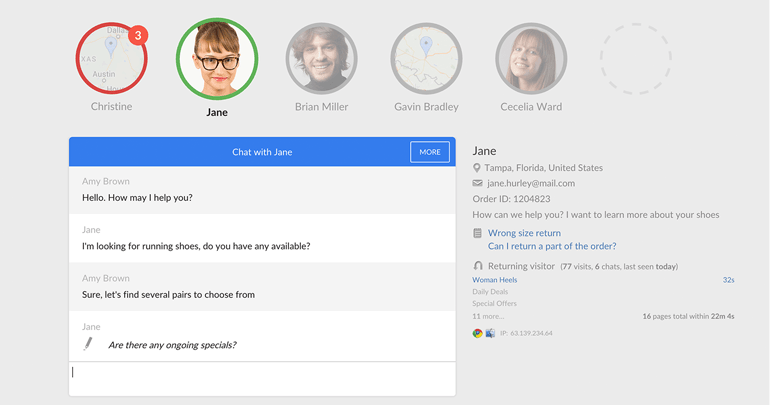Viewport: 770px width, 405px height.
Task: Click the Cecelia Ward name label
Action: coord(531,107)
